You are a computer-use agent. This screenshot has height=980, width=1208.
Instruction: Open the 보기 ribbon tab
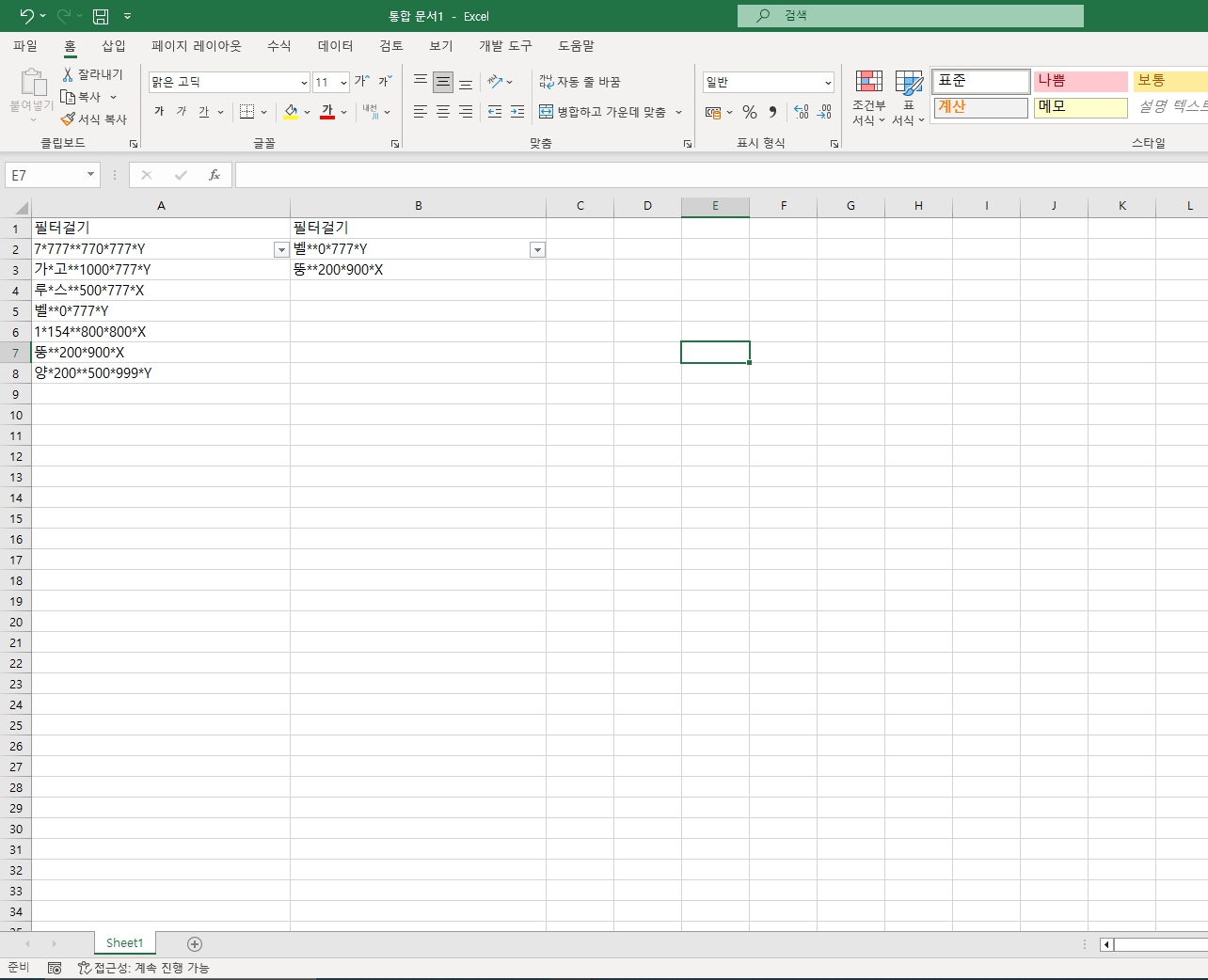tap(441, 45)
